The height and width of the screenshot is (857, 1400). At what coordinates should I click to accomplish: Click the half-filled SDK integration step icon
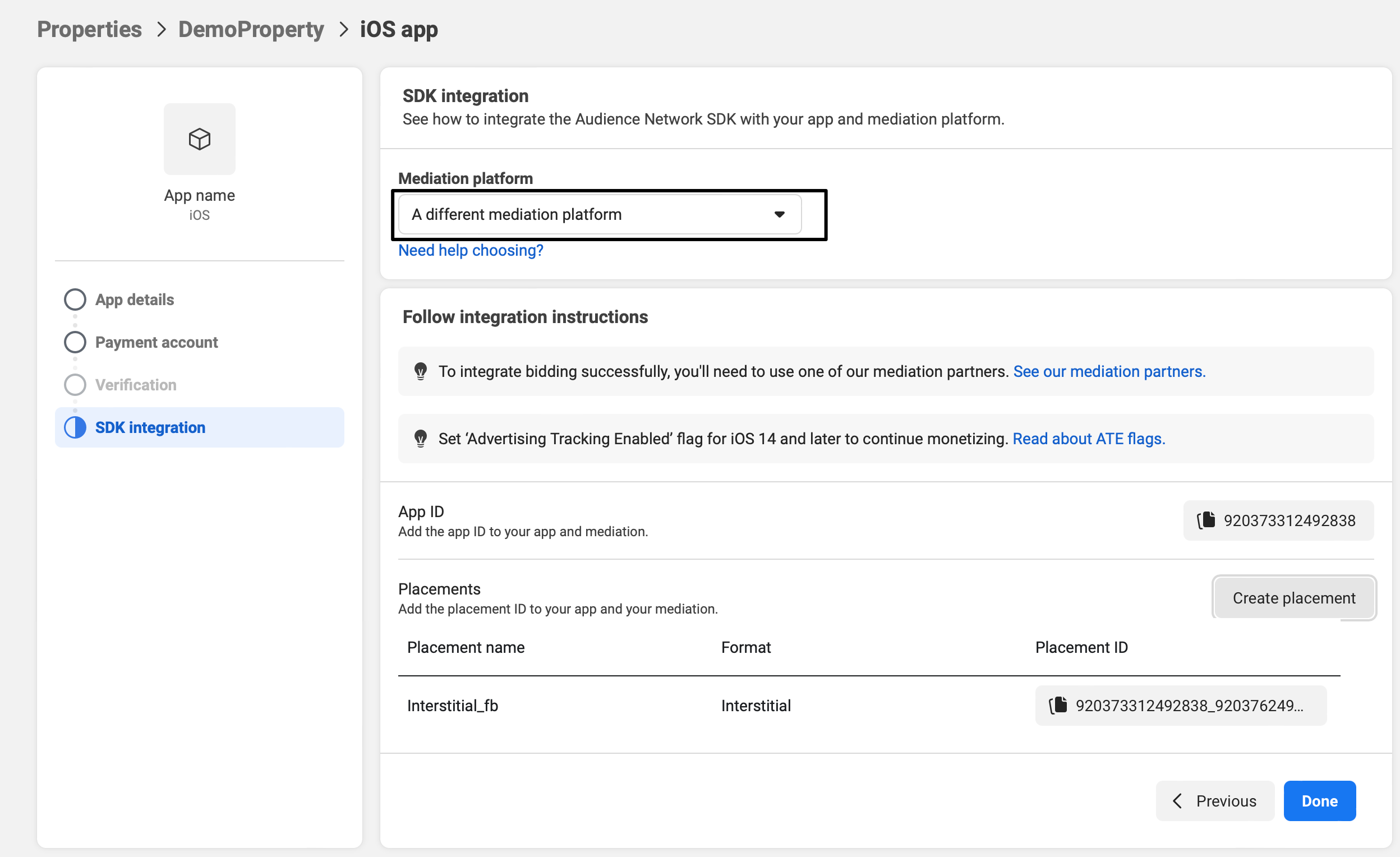[x=75, y=427]
